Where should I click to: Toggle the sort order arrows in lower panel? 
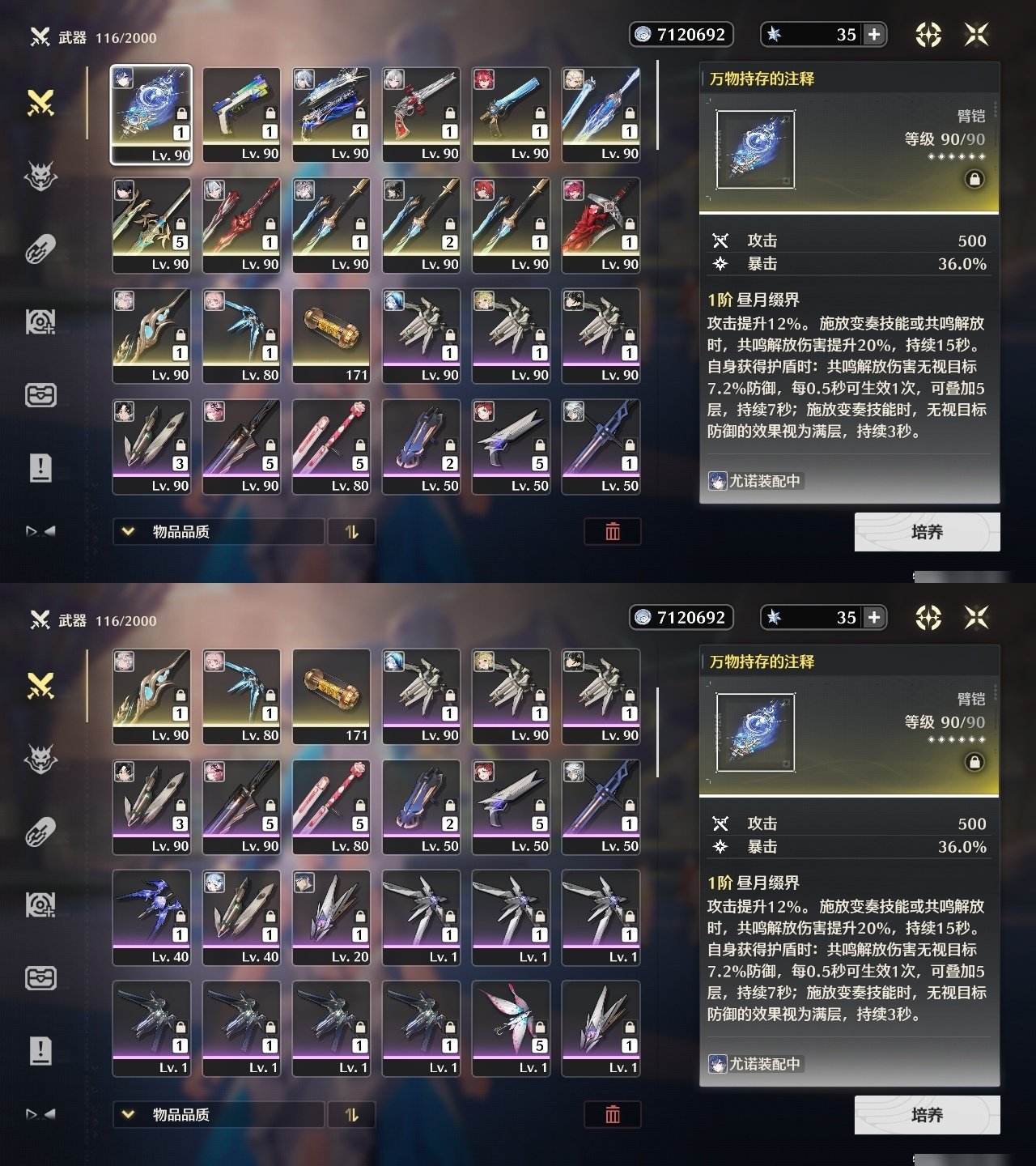(351, 1114)
